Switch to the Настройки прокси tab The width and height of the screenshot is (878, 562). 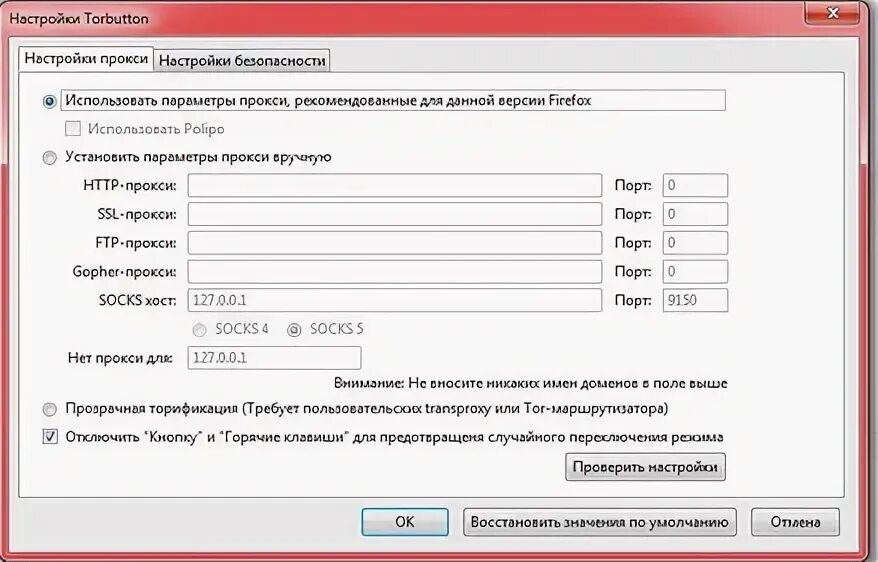click(x=86, y=59)
